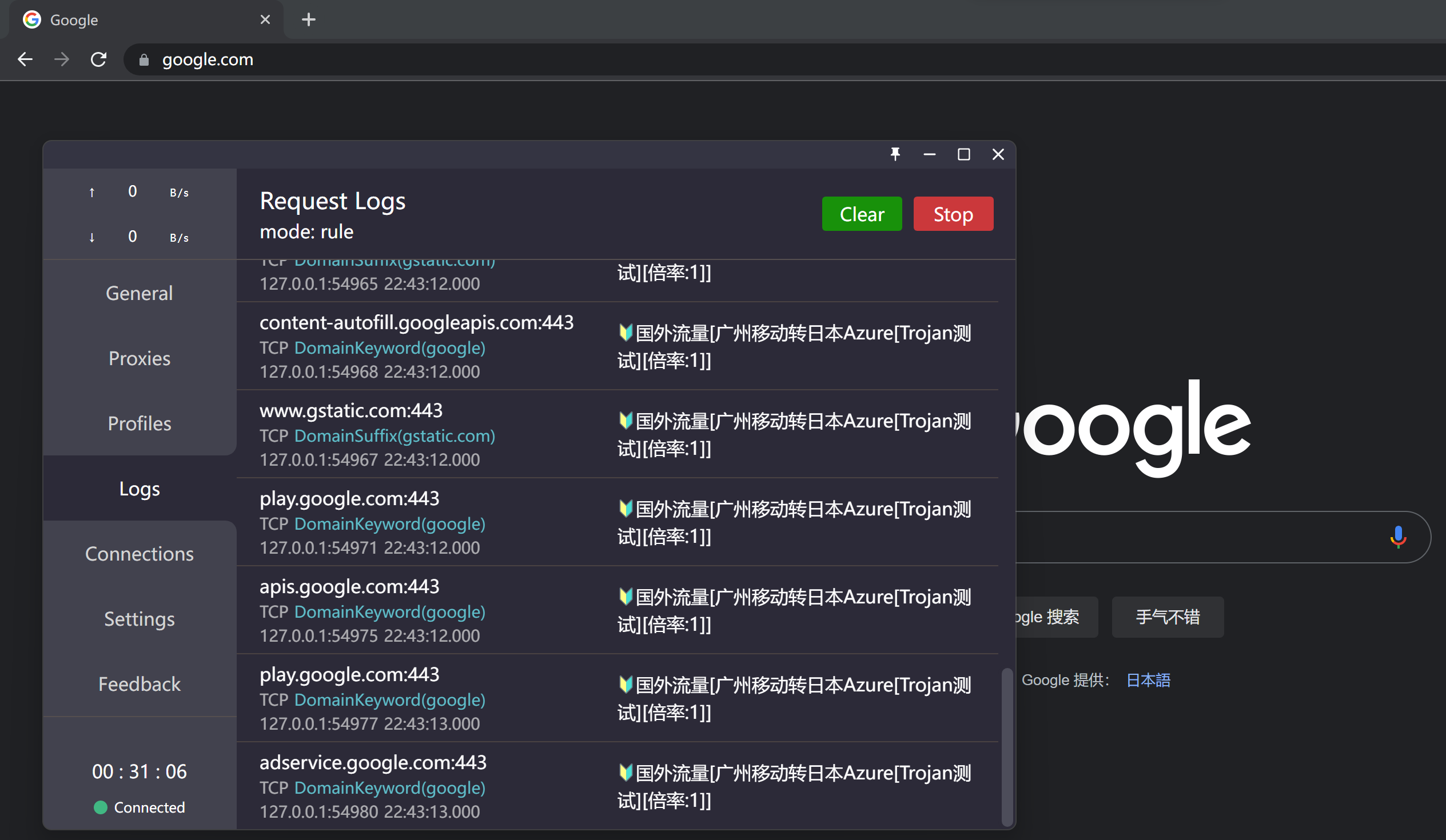
Task: Click the download speed indicator
Action: click(x=140, y=236)
